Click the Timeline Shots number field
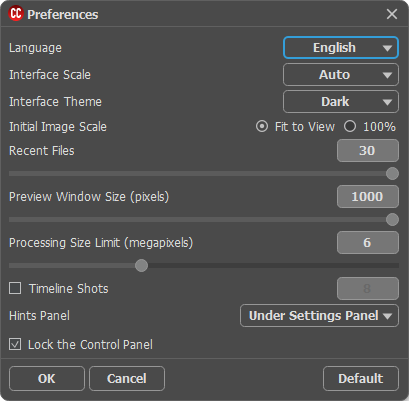Image resolution: width=409 pixels, height=401 pixels. click(x=368, y=288)
